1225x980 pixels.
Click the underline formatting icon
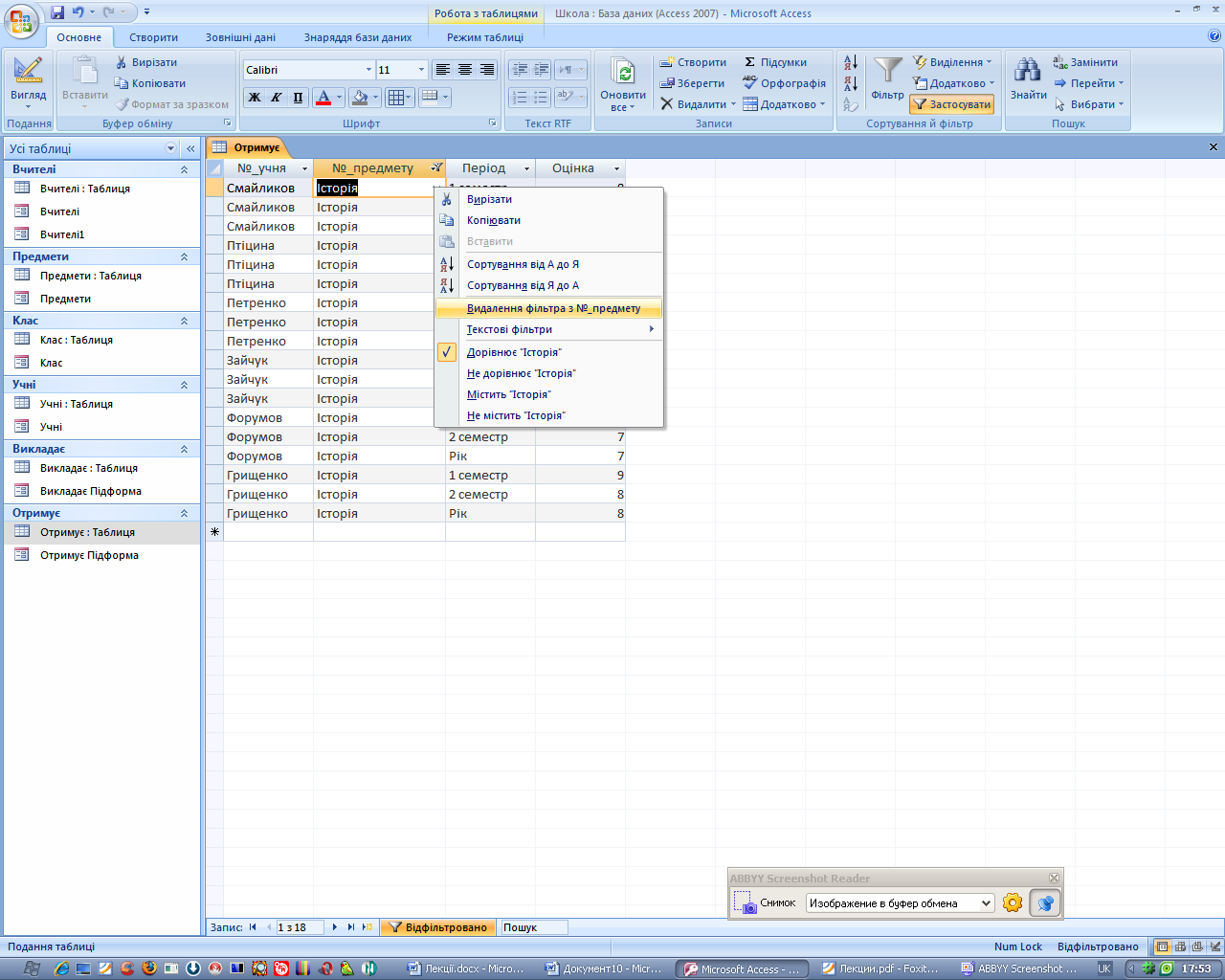click(298, 97)
